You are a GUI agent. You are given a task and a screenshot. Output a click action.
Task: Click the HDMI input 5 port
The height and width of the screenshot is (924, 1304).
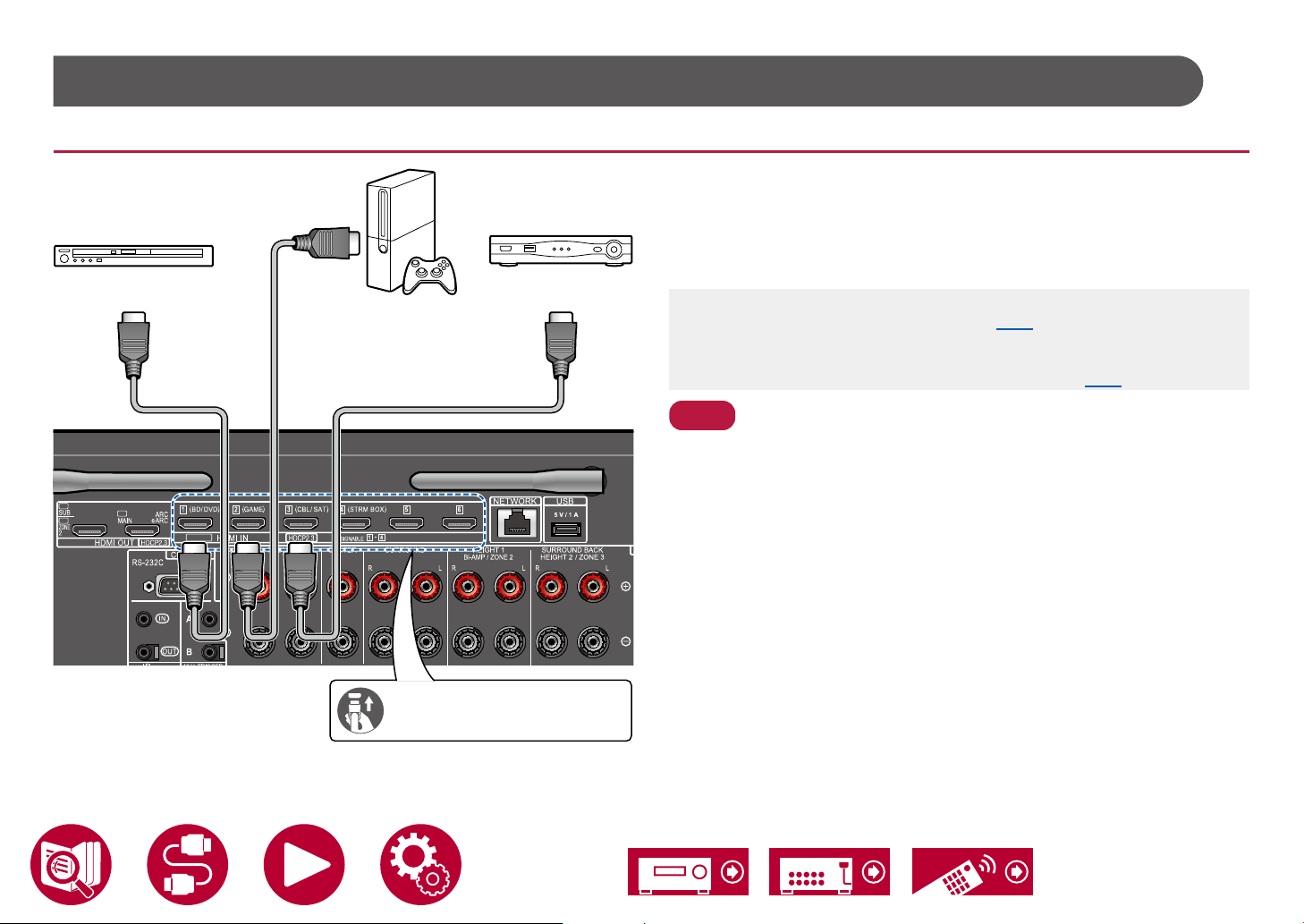[x=405, y=522]
